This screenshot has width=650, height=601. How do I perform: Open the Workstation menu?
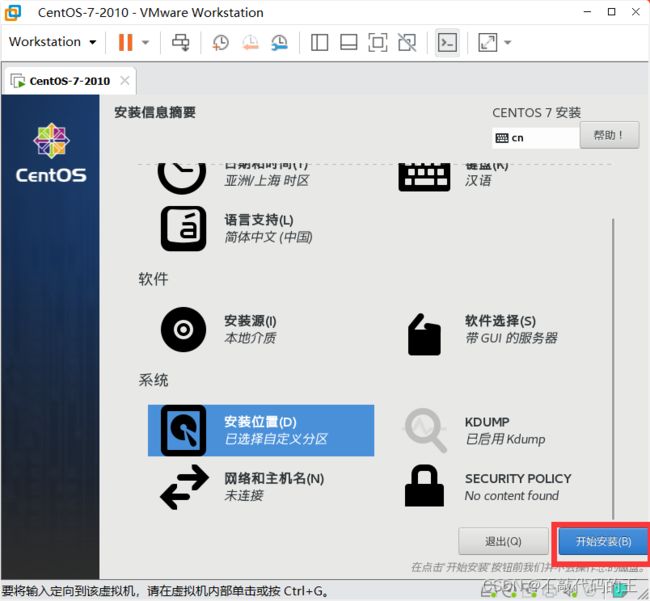click(52, 42)
